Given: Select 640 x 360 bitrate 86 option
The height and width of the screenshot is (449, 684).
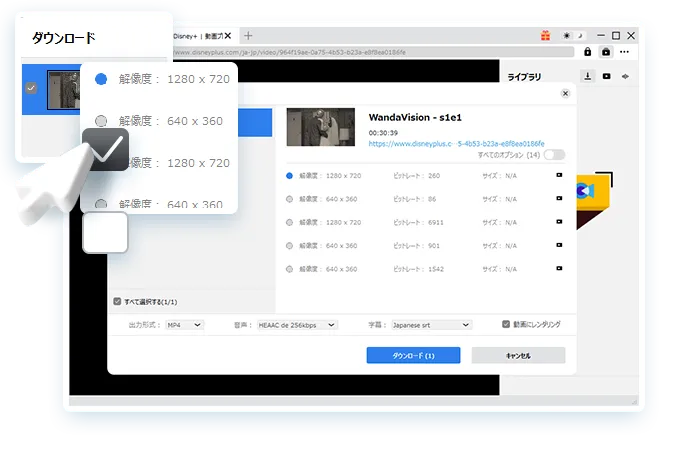Looking at the screenshot, I should click(x=289, y=199).
